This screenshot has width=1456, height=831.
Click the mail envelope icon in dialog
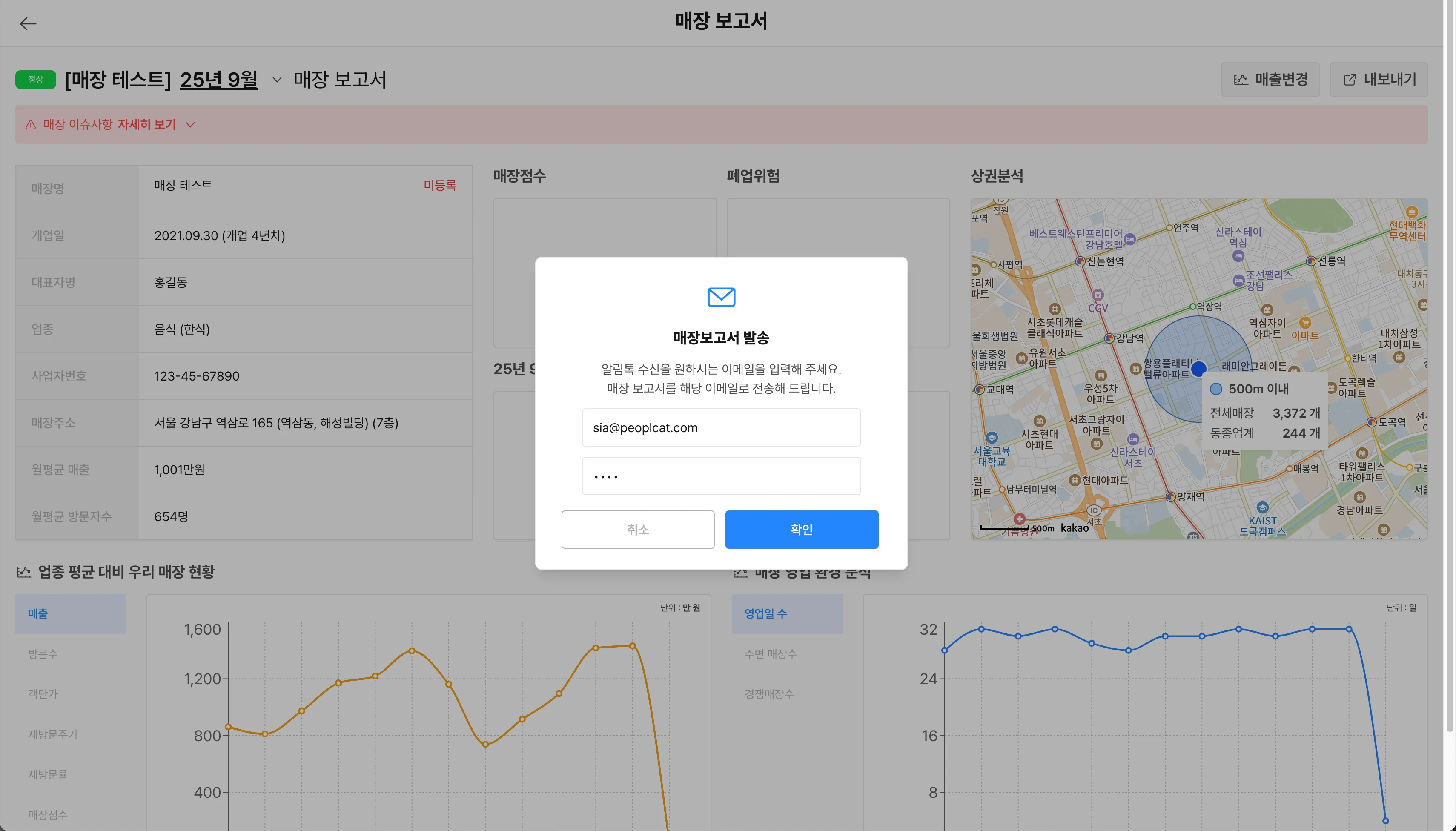click(x=721, y=297)
